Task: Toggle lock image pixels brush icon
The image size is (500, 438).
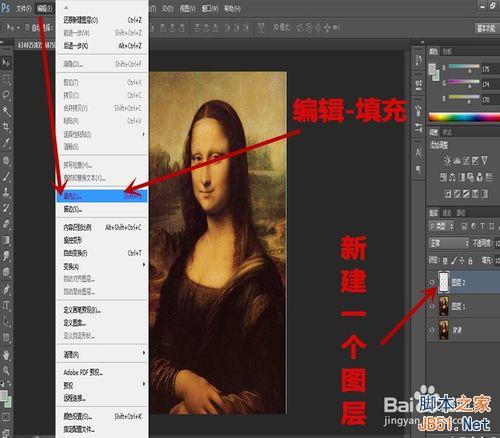Action: pos(454,260)
